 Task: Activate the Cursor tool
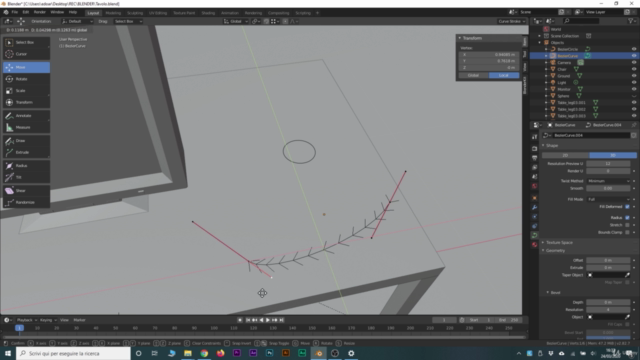pos(26,54)
